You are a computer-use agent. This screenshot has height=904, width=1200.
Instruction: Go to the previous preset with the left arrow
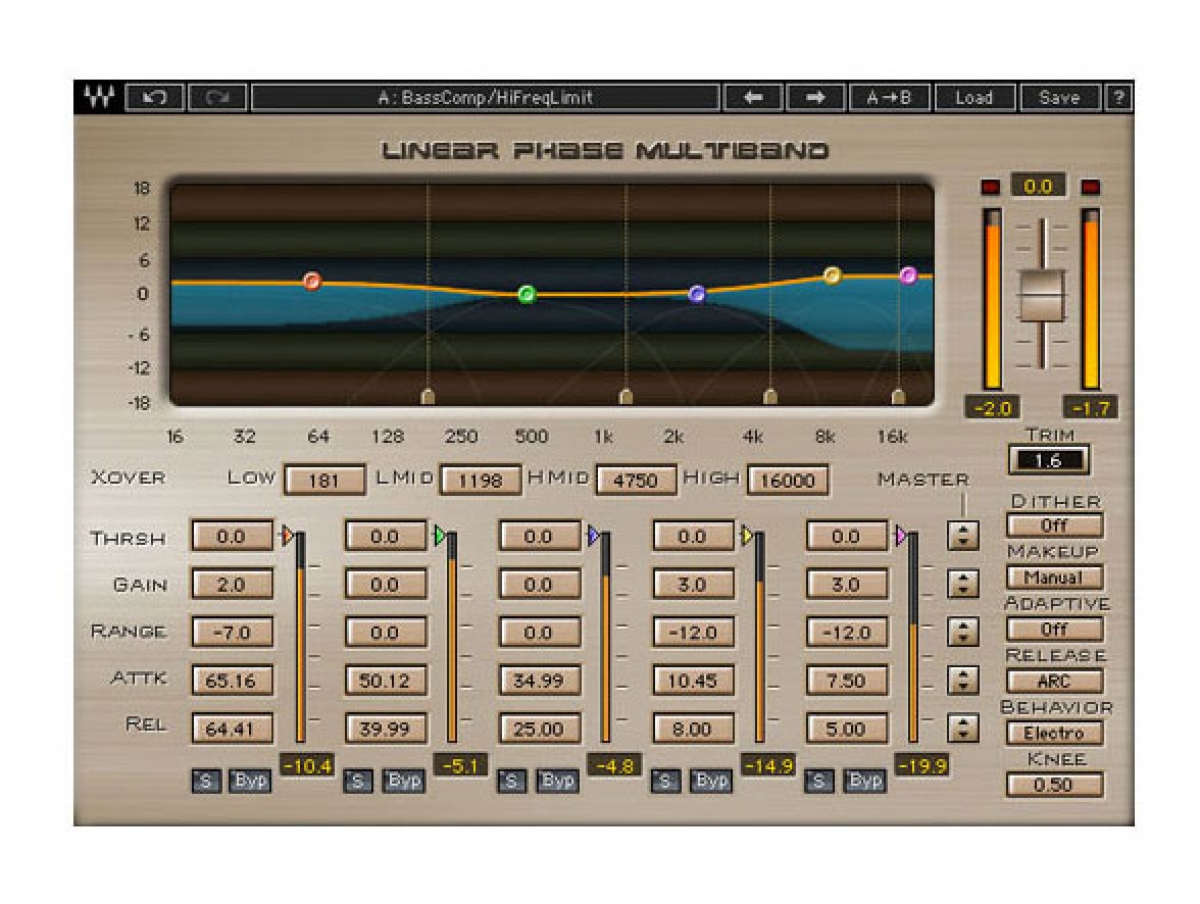[x=753, y=97]
